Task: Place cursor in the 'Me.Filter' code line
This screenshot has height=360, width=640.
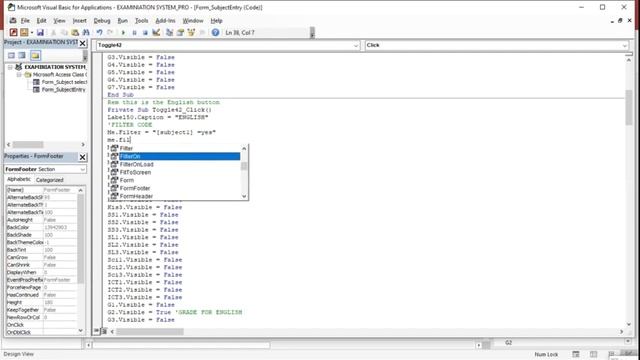Action: tap(161, 132)
